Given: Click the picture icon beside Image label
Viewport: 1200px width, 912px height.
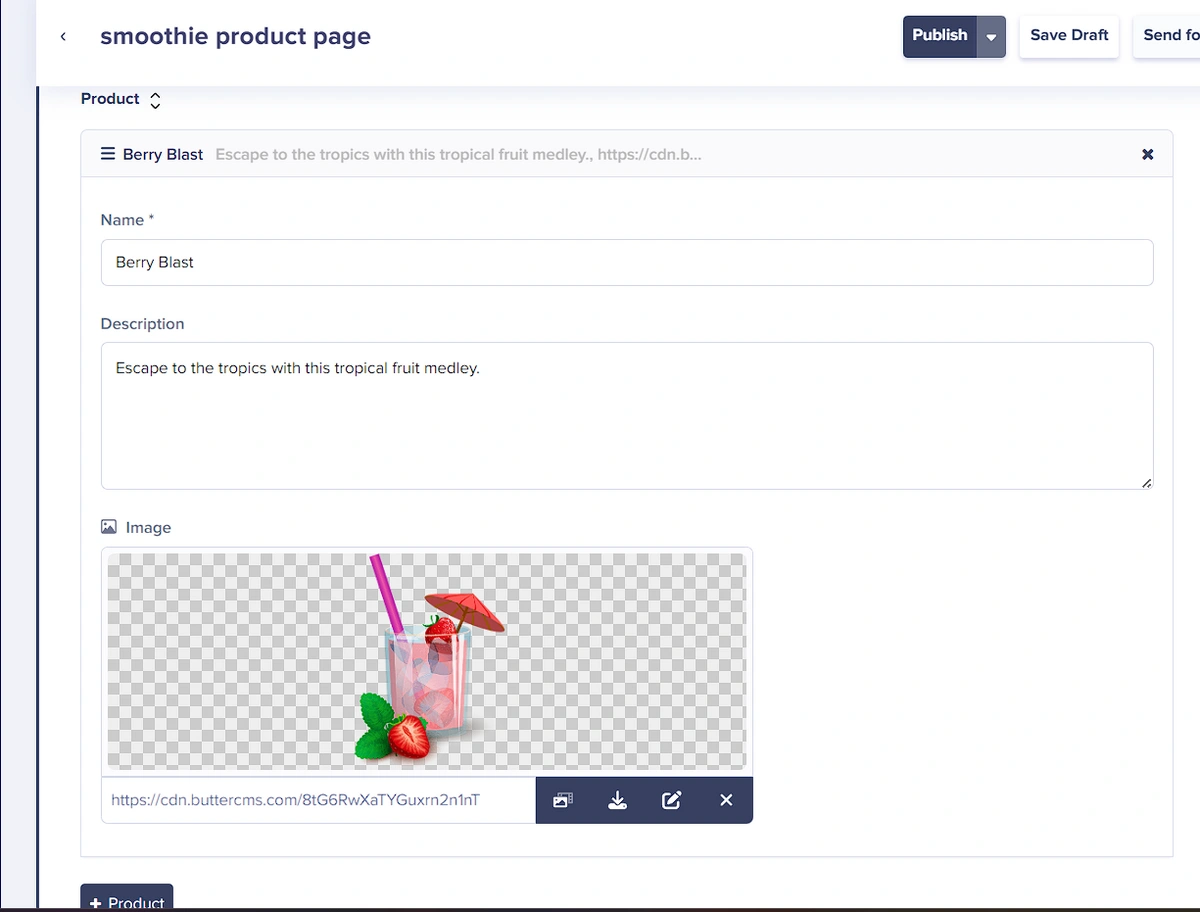Looking at the screenshot, I should [x=109, y=527].
